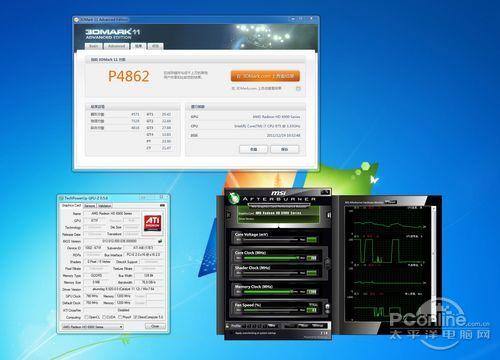Toggle apply overclocking at system startup
Image resolution: width=500 pixels, height=360 pixels.
click(233, 333)
